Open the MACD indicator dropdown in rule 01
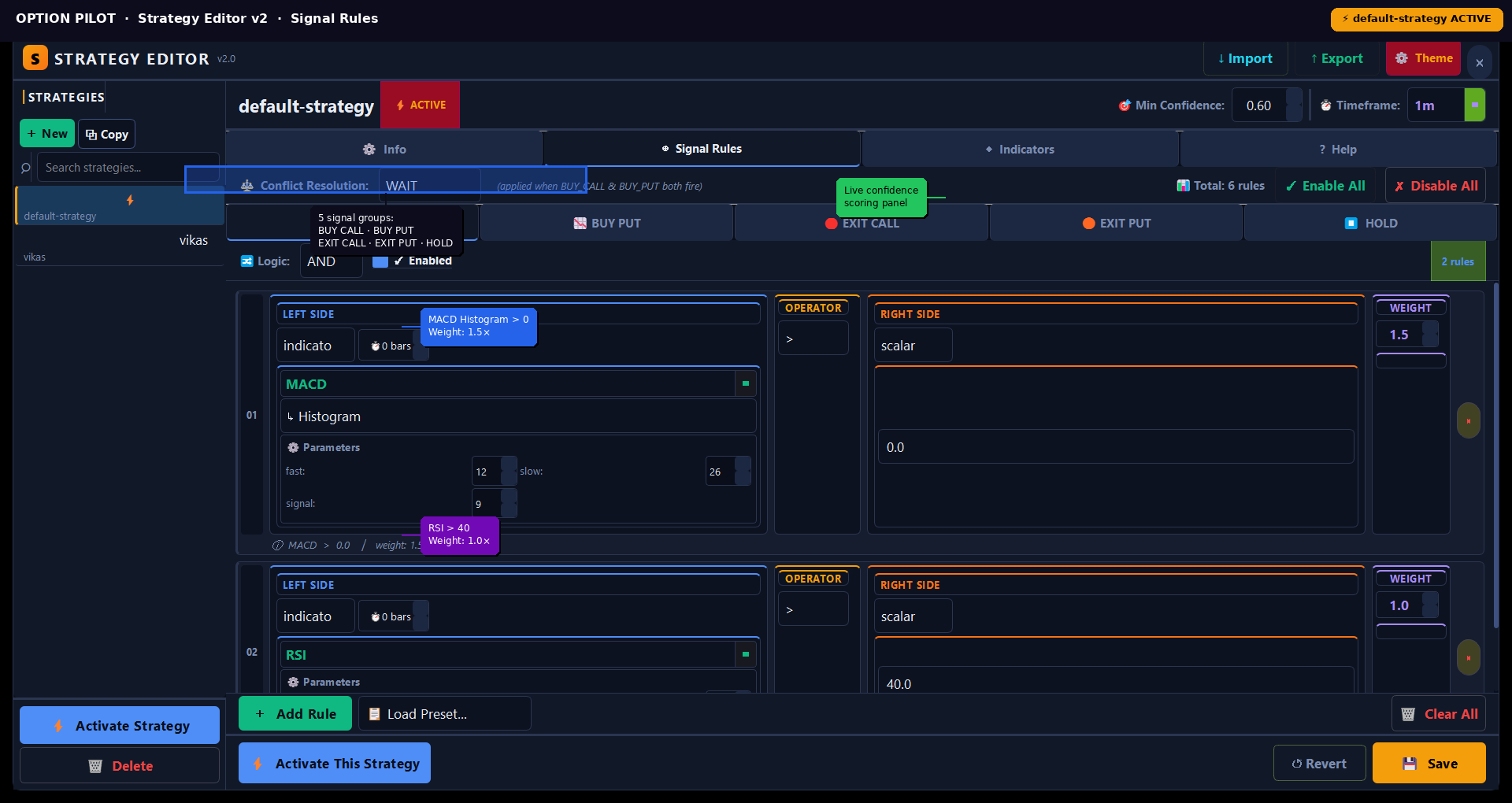1512x803 pixels. (x=518, y=384)
